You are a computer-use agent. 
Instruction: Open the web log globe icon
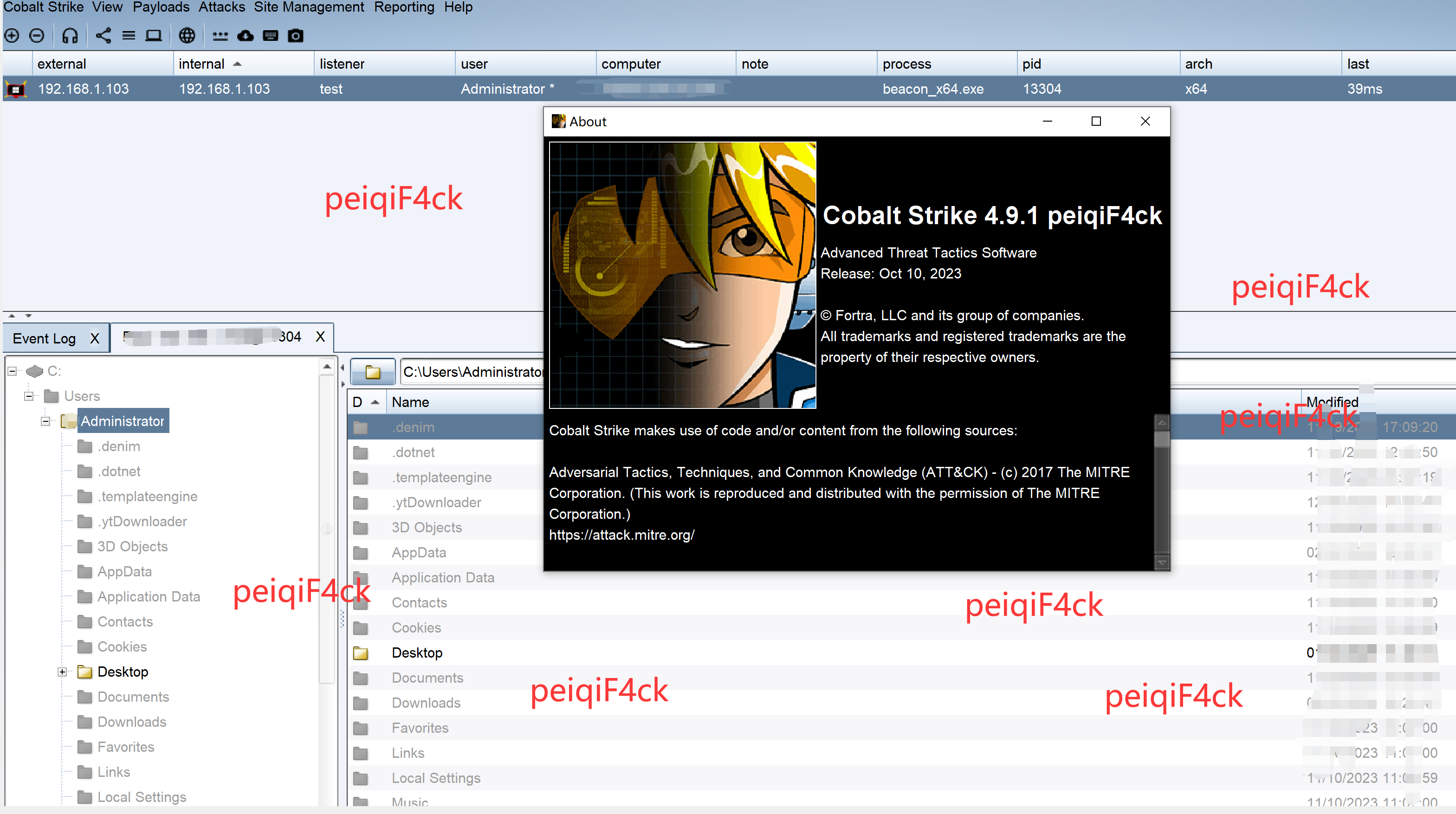click(x=187, y=36)
